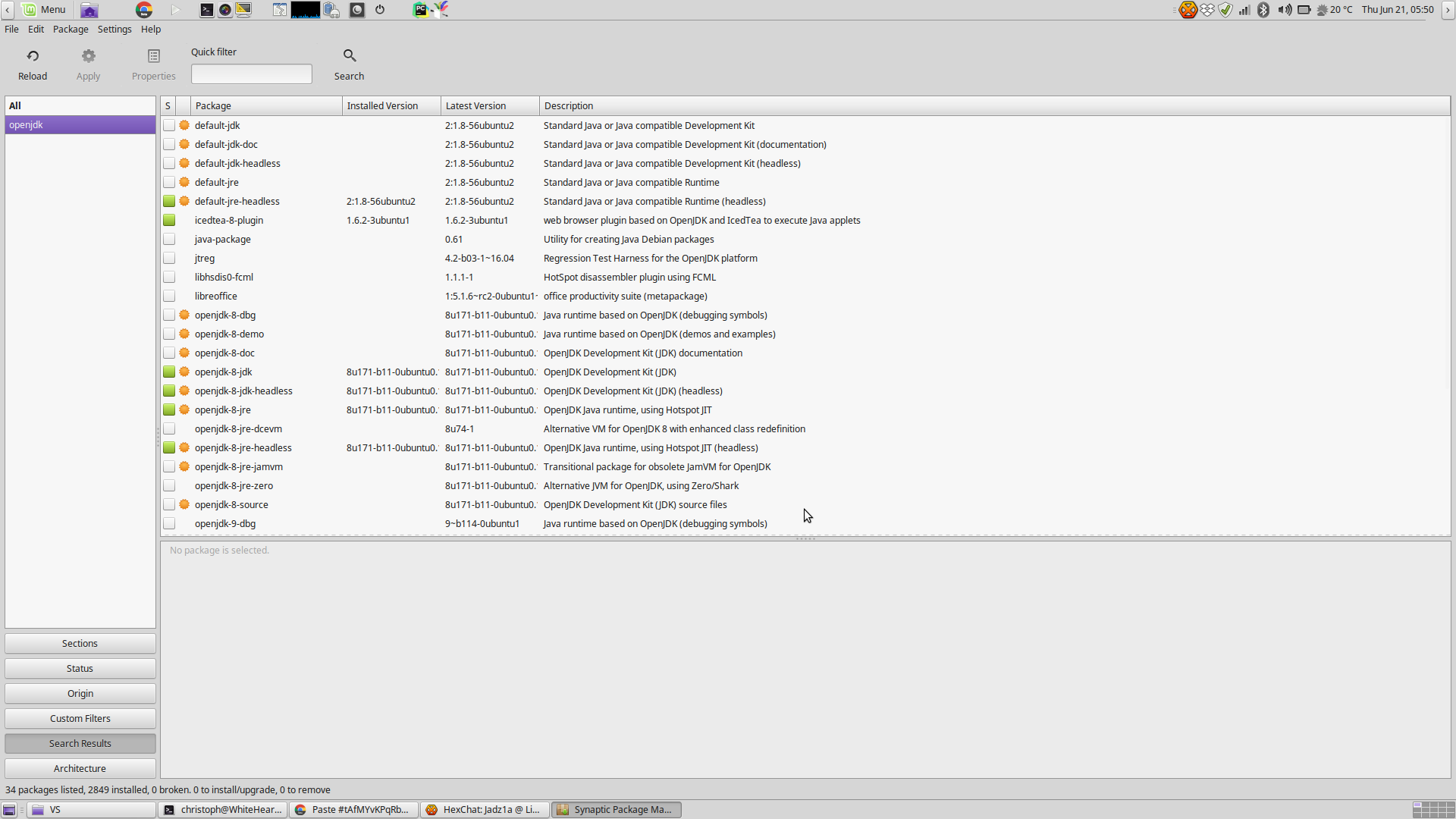Mark the openjdk-9-dbg status checkbox
The height and width of the screenshot is (819, 1456).
pyautogui.click(x=169, y=523)
